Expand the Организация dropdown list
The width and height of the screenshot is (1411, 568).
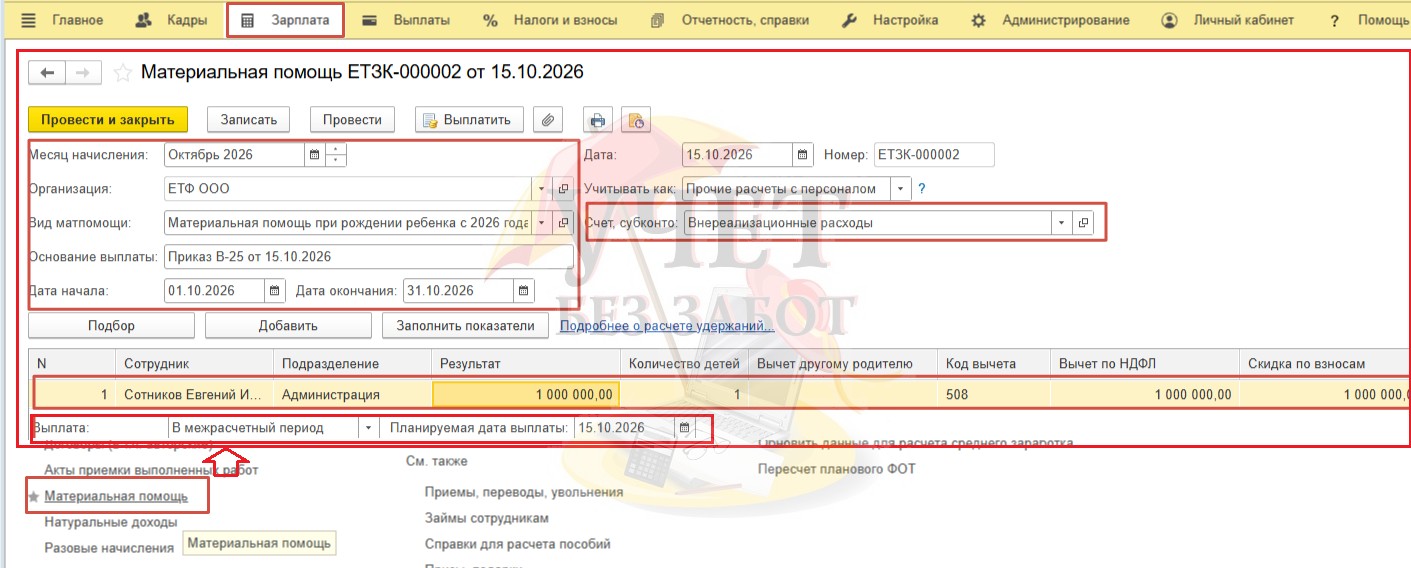(x=542, y=189)
